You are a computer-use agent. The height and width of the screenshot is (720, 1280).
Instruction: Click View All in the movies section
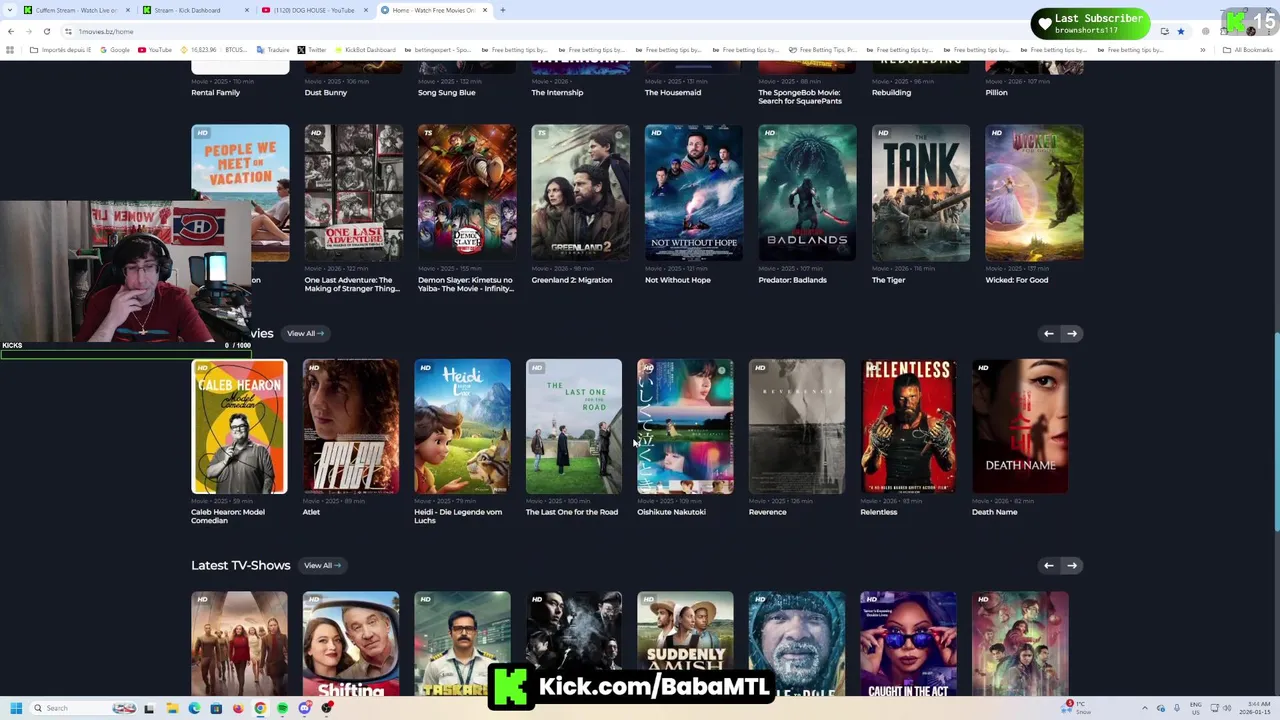click(x=305, y=333)
